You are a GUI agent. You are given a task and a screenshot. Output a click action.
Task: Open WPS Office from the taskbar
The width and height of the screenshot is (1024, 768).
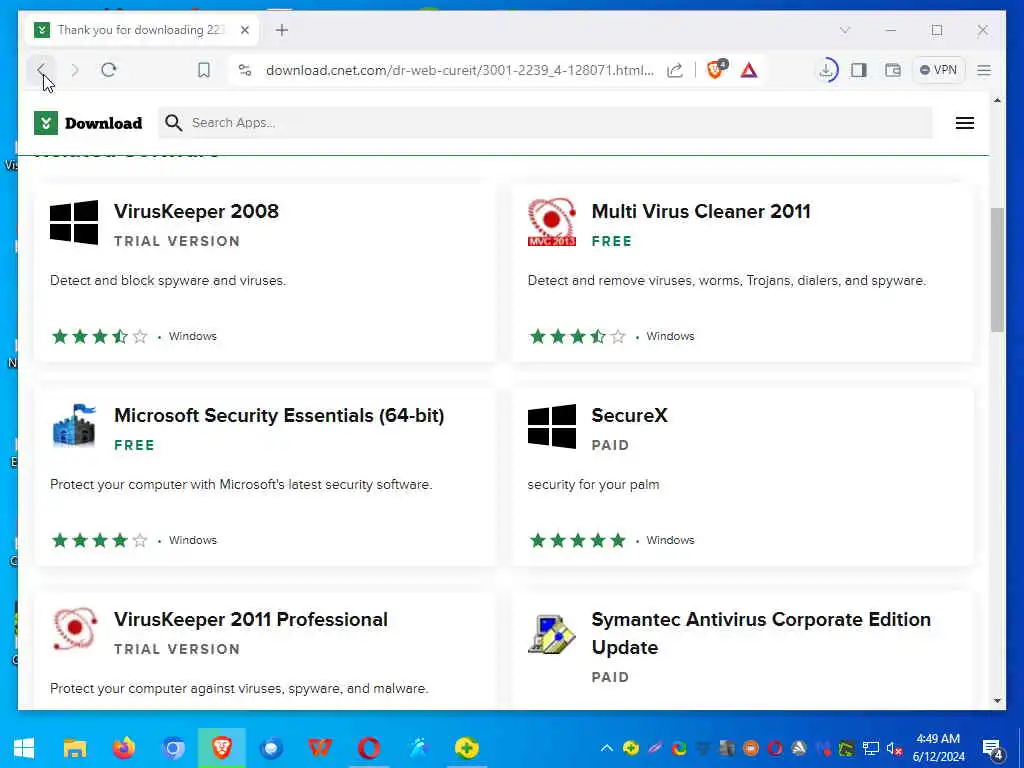click(x=320, y=748)
